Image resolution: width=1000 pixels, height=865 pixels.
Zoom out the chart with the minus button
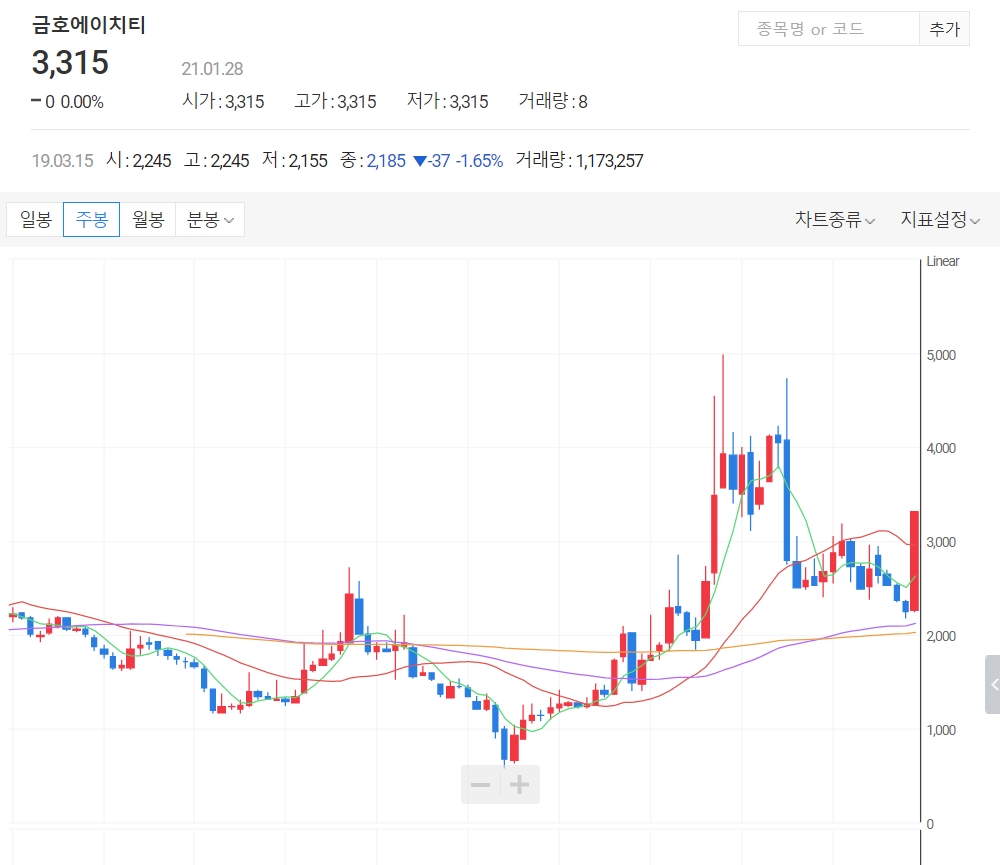pos(481,785)
